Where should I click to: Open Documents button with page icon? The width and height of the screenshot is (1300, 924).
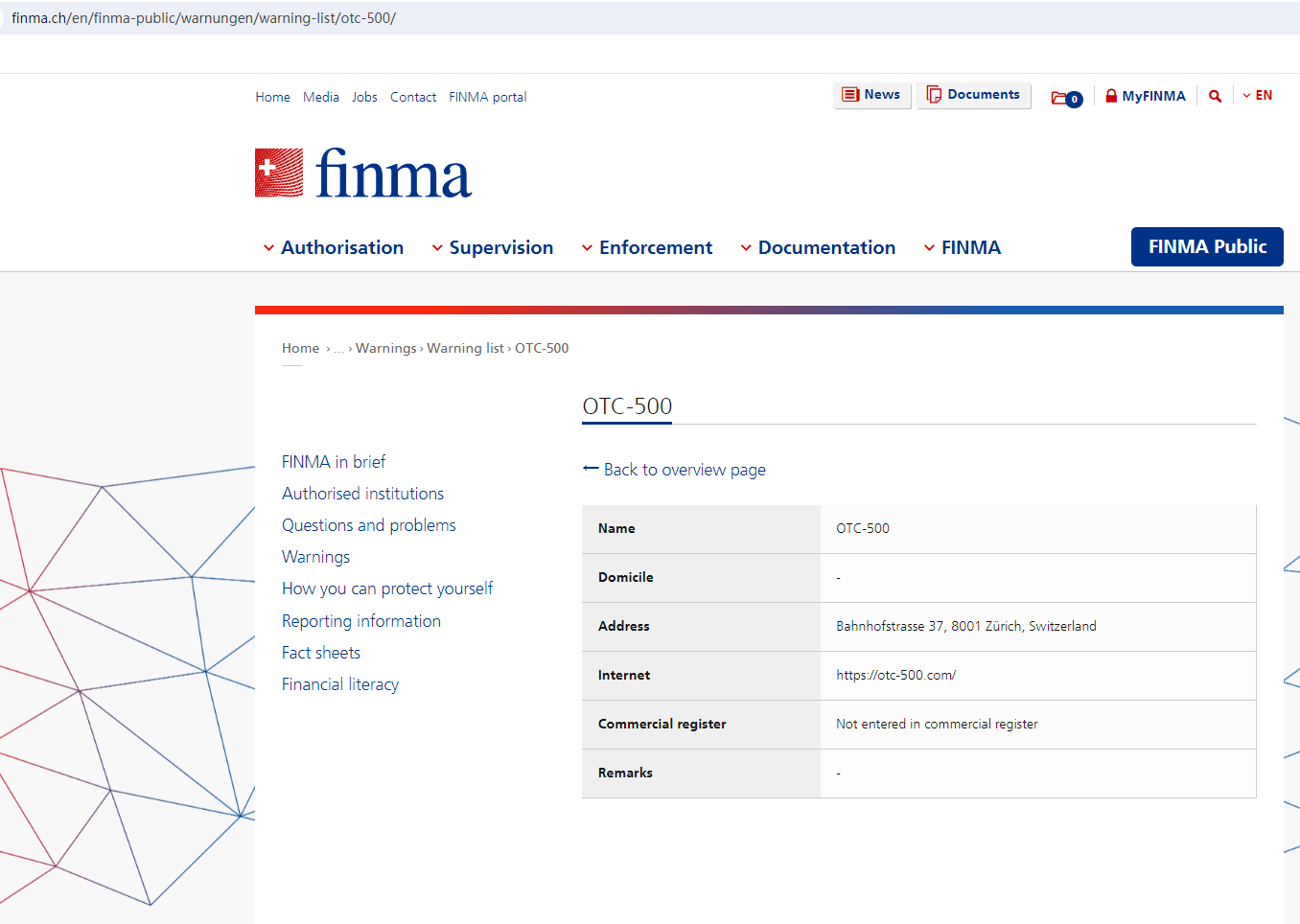point(973,95)
